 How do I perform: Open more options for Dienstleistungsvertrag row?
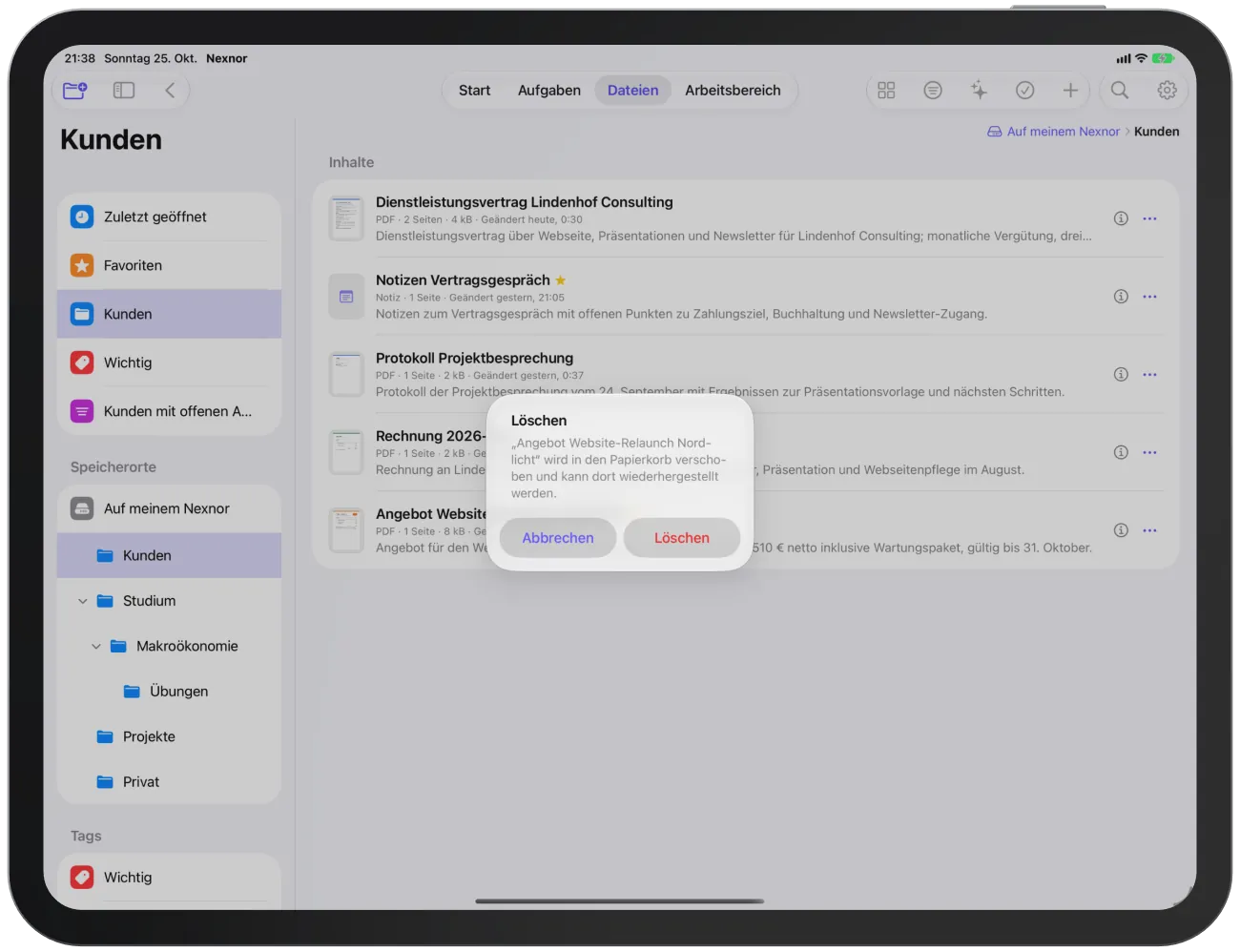click(1149, 218)
